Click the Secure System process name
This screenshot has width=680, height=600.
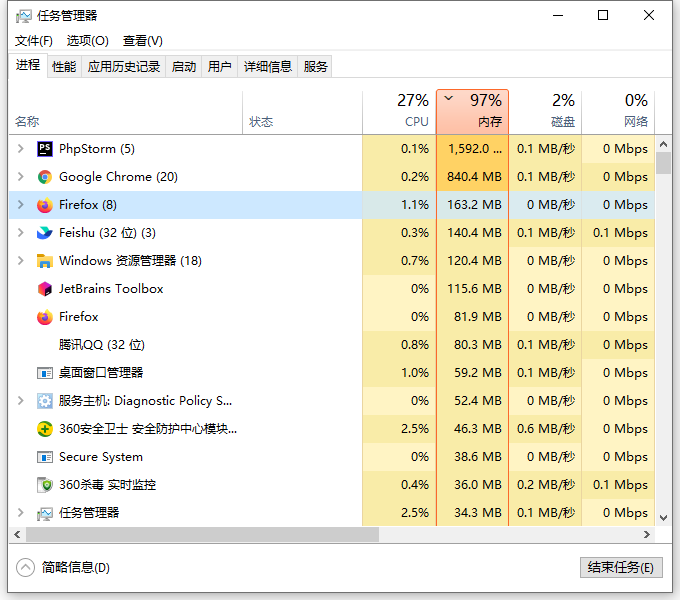tap(101, 457)
